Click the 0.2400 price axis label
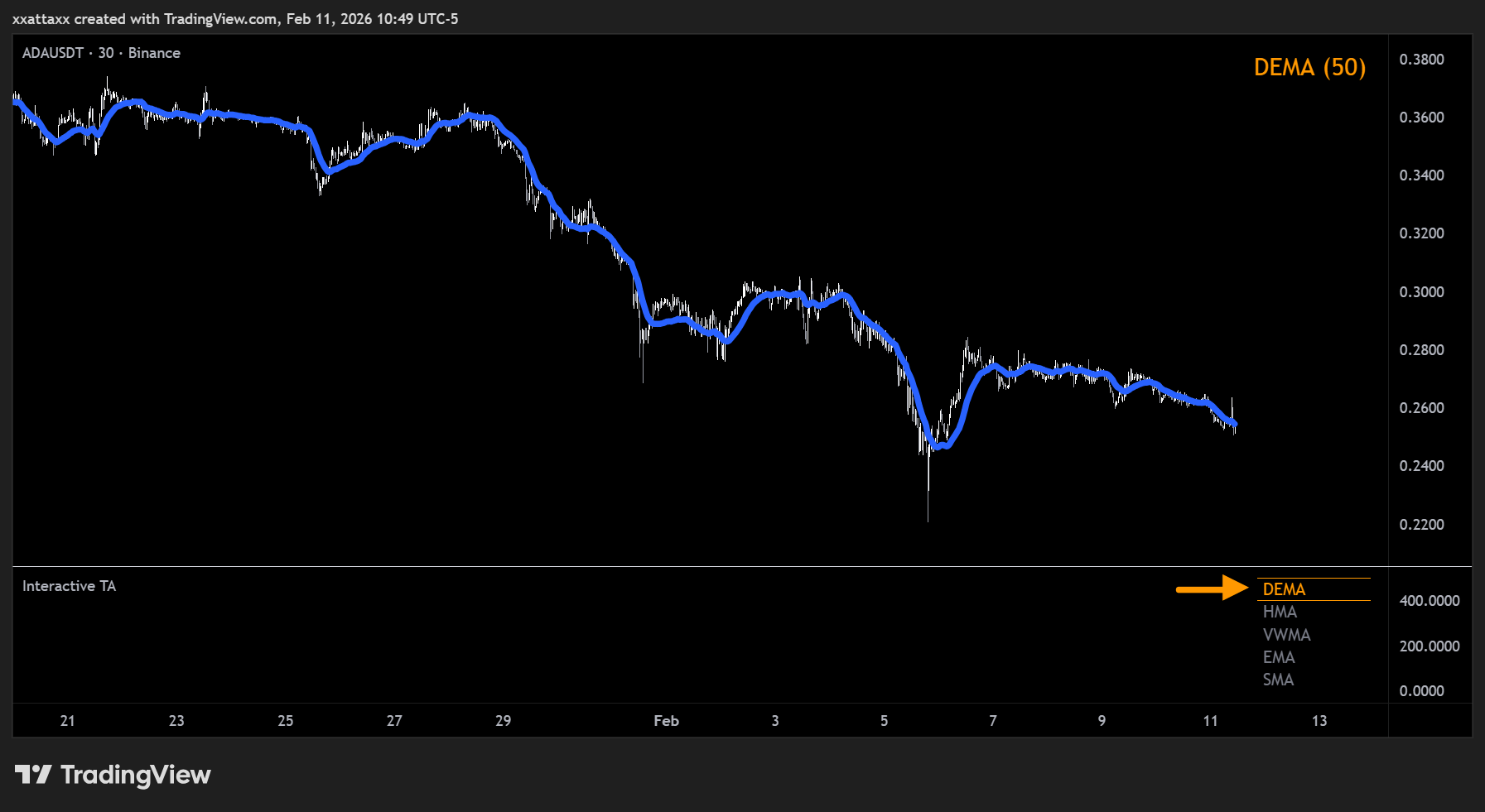Viewport: 1485px width, 812px height. pos(1421,466)
